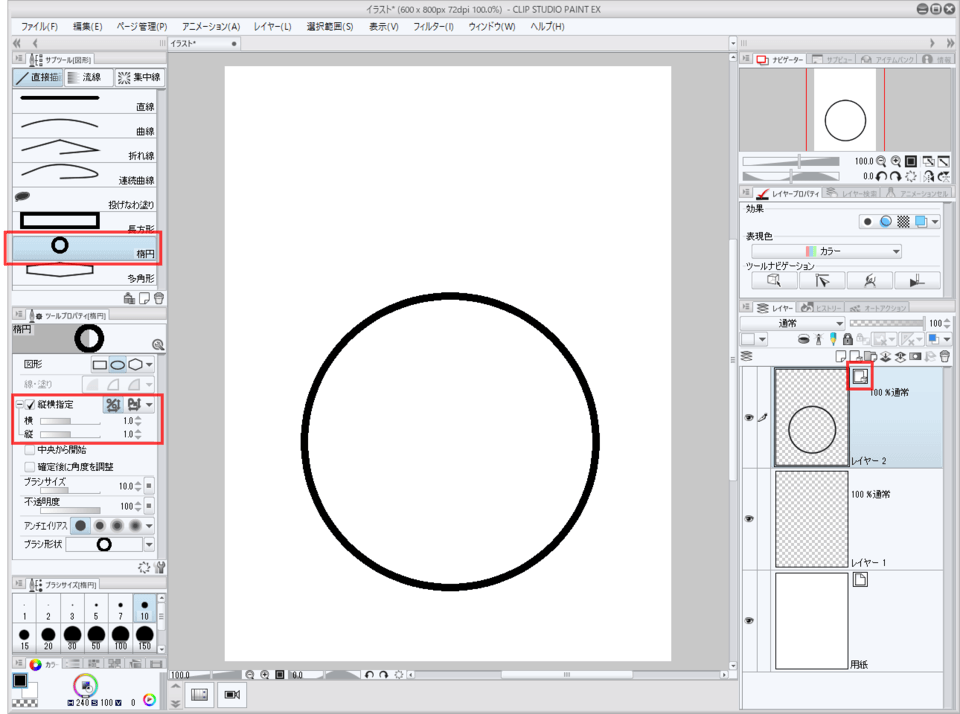Switch to the 集中線 sub tool tab
The image size is (960, 714).
[139, 77]
